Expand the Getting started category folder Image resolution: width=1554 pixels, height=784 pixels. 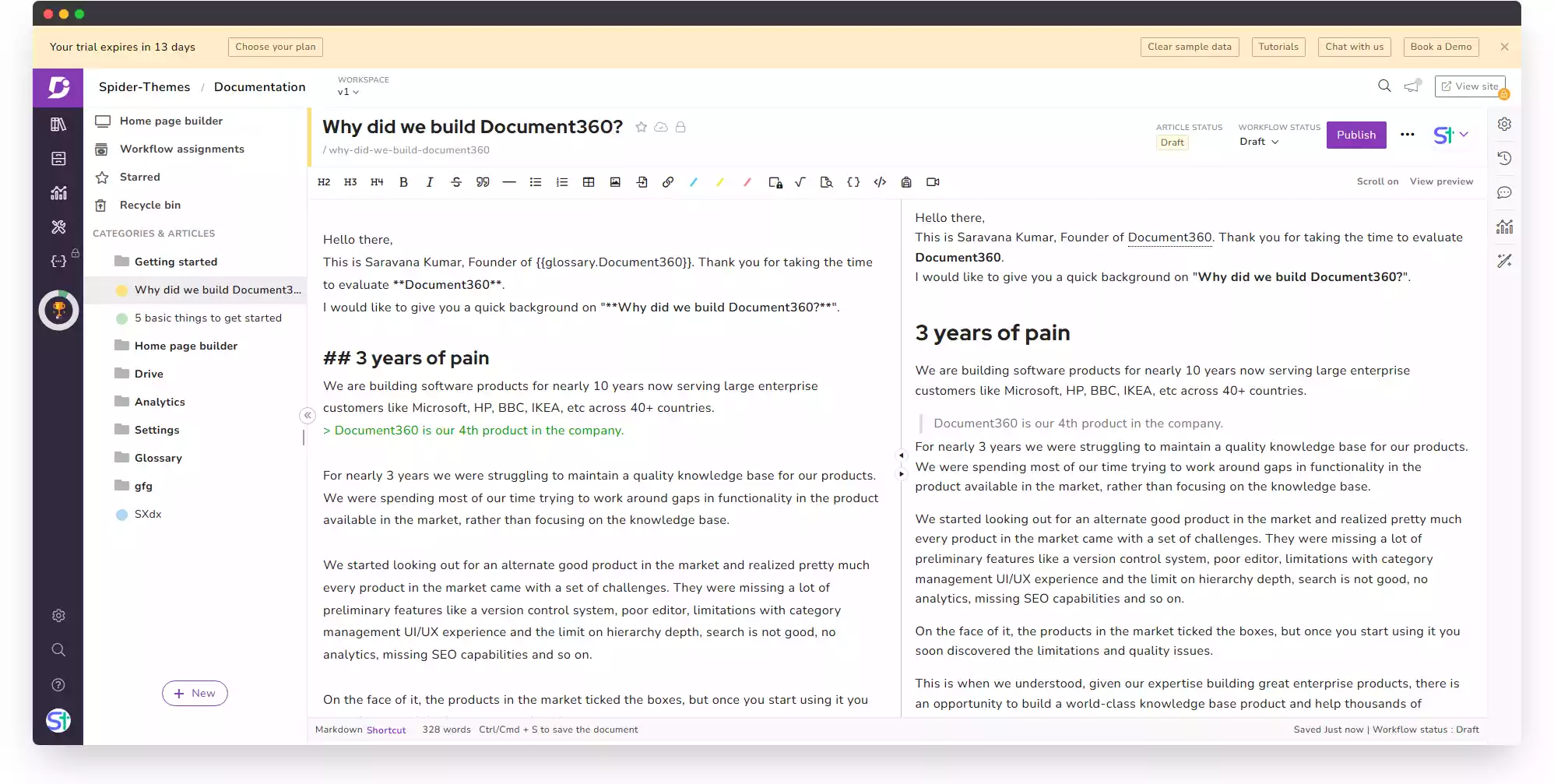point(176,262)
